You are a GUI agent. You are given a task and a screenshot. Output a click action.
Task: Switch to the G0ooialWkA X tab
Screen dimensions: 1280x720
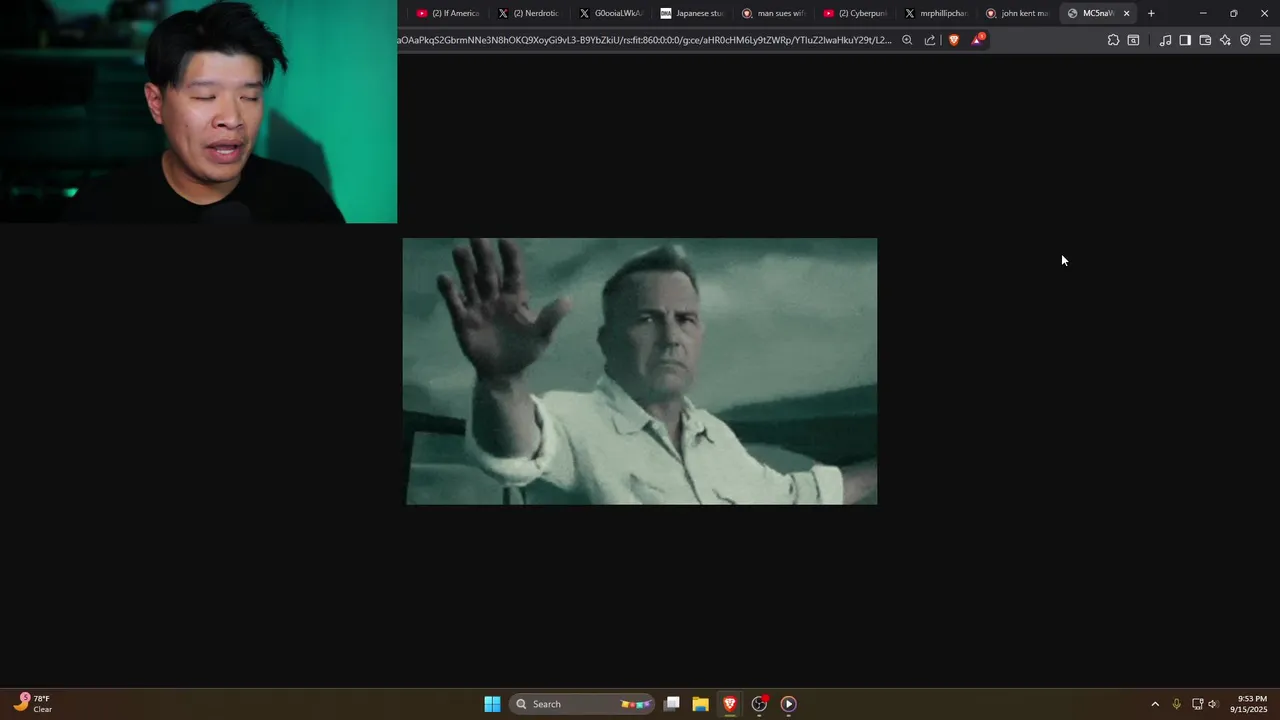click(610, 13)
